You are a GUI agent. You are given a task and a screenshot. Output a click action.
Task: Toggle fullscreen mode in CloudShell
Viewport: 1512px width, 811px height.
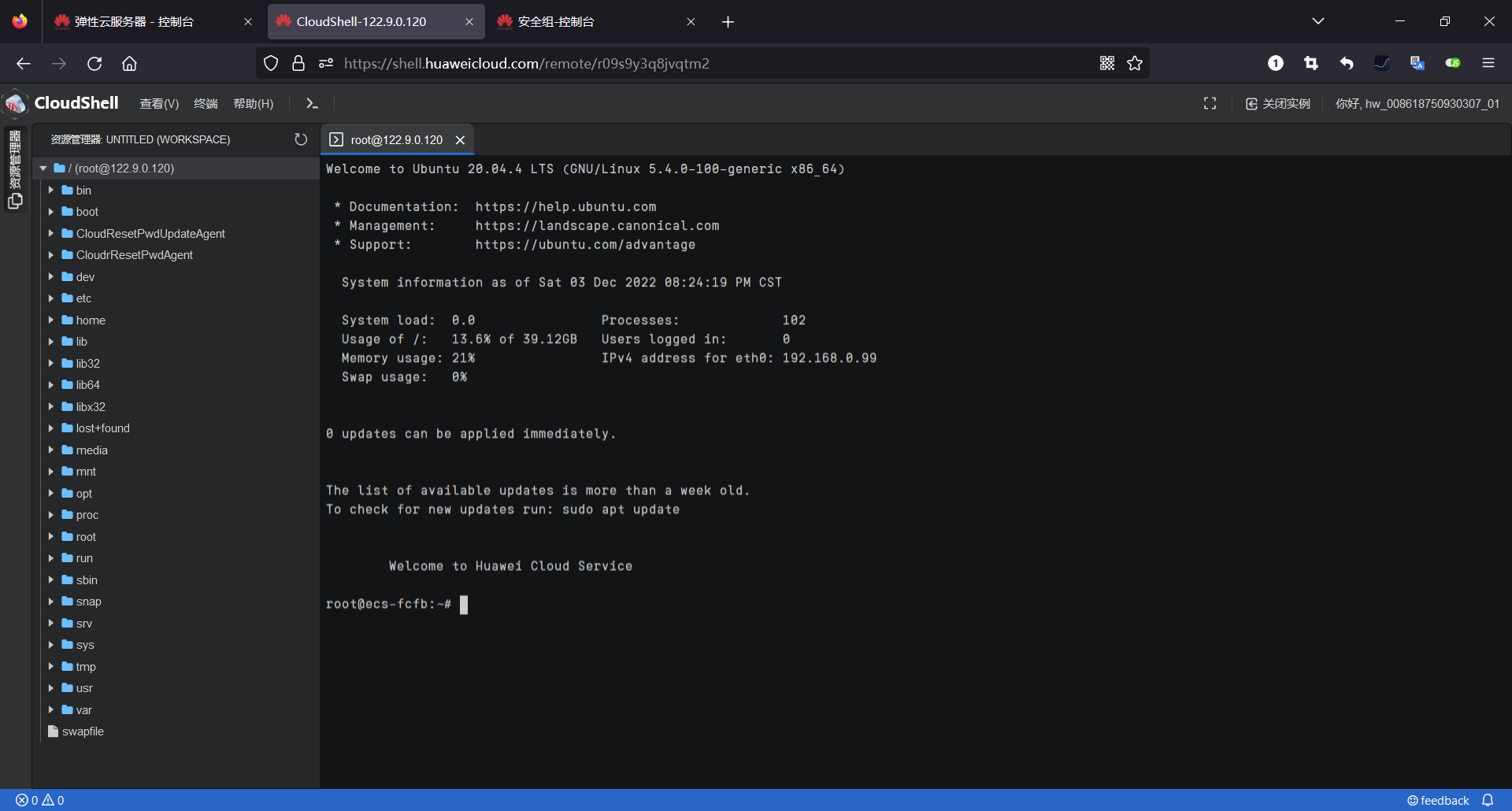click(1210, 103)
